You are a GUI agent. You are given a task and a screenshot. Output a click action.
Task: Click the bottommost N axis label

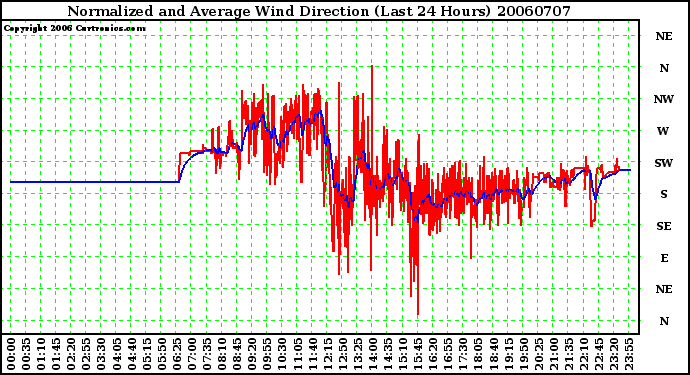click(664, 321)
